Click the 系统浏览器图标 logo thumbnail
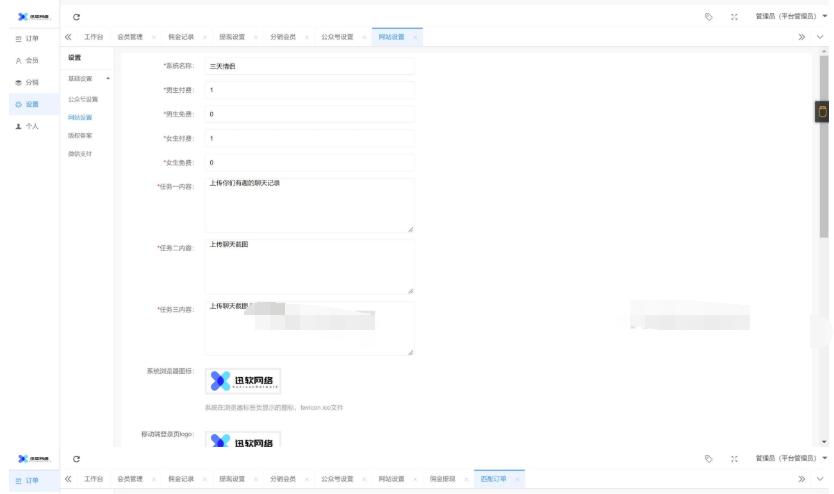 pos(243,381)
